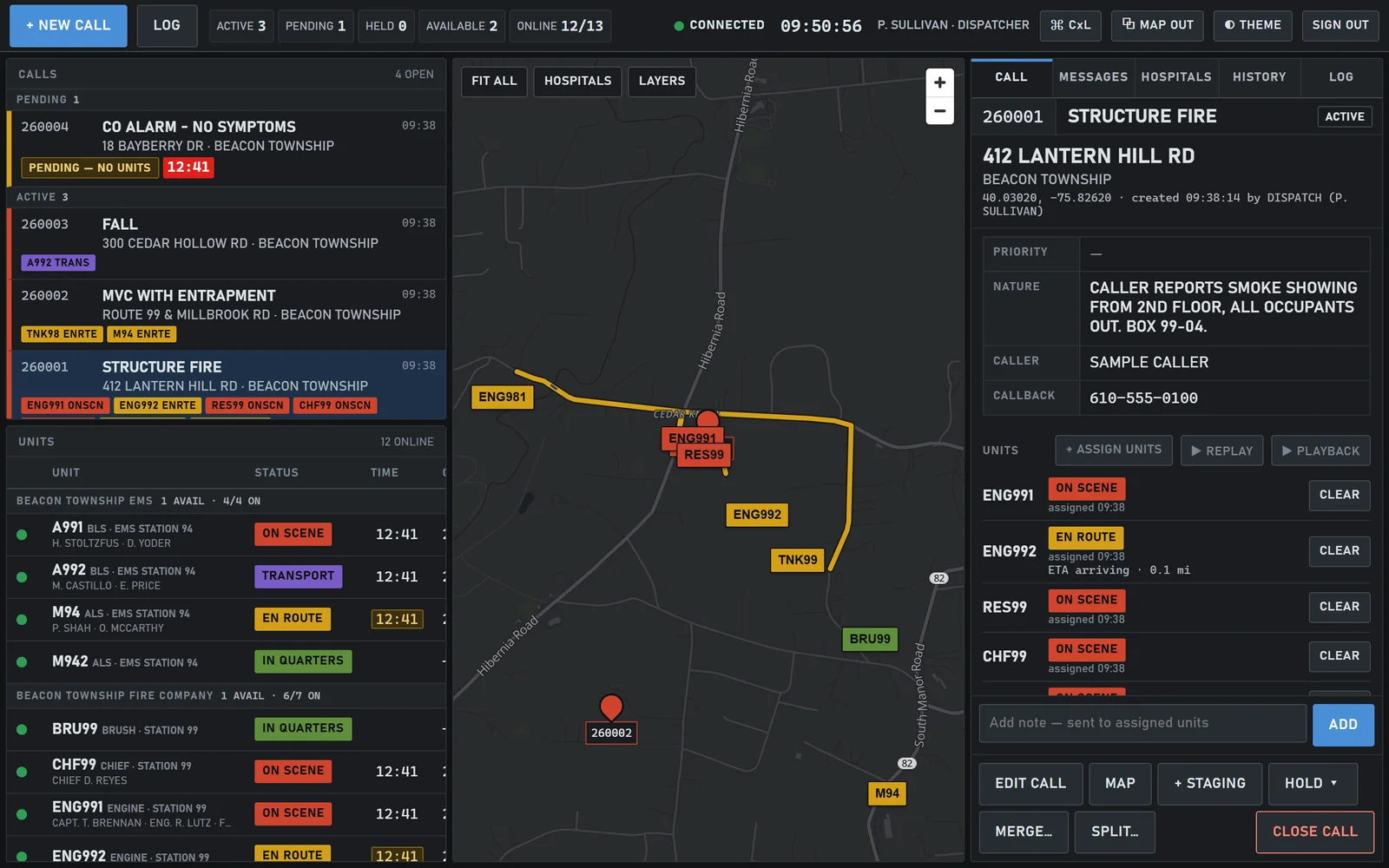Start PLAYBACK for the call

point(1320,450)
